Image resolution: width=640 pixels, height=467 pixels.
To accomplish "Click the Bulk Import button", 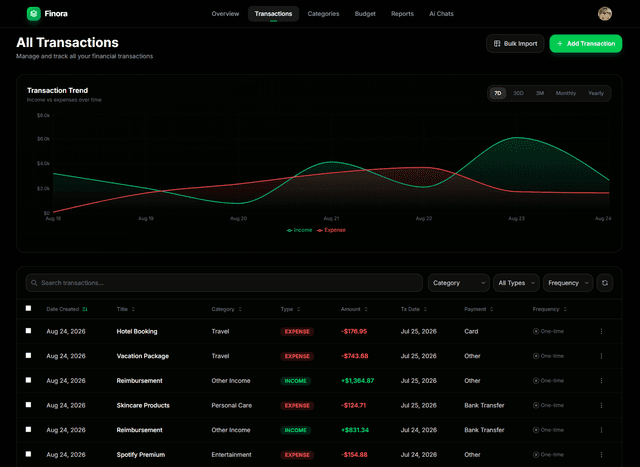I will click(x=515, y=44).
